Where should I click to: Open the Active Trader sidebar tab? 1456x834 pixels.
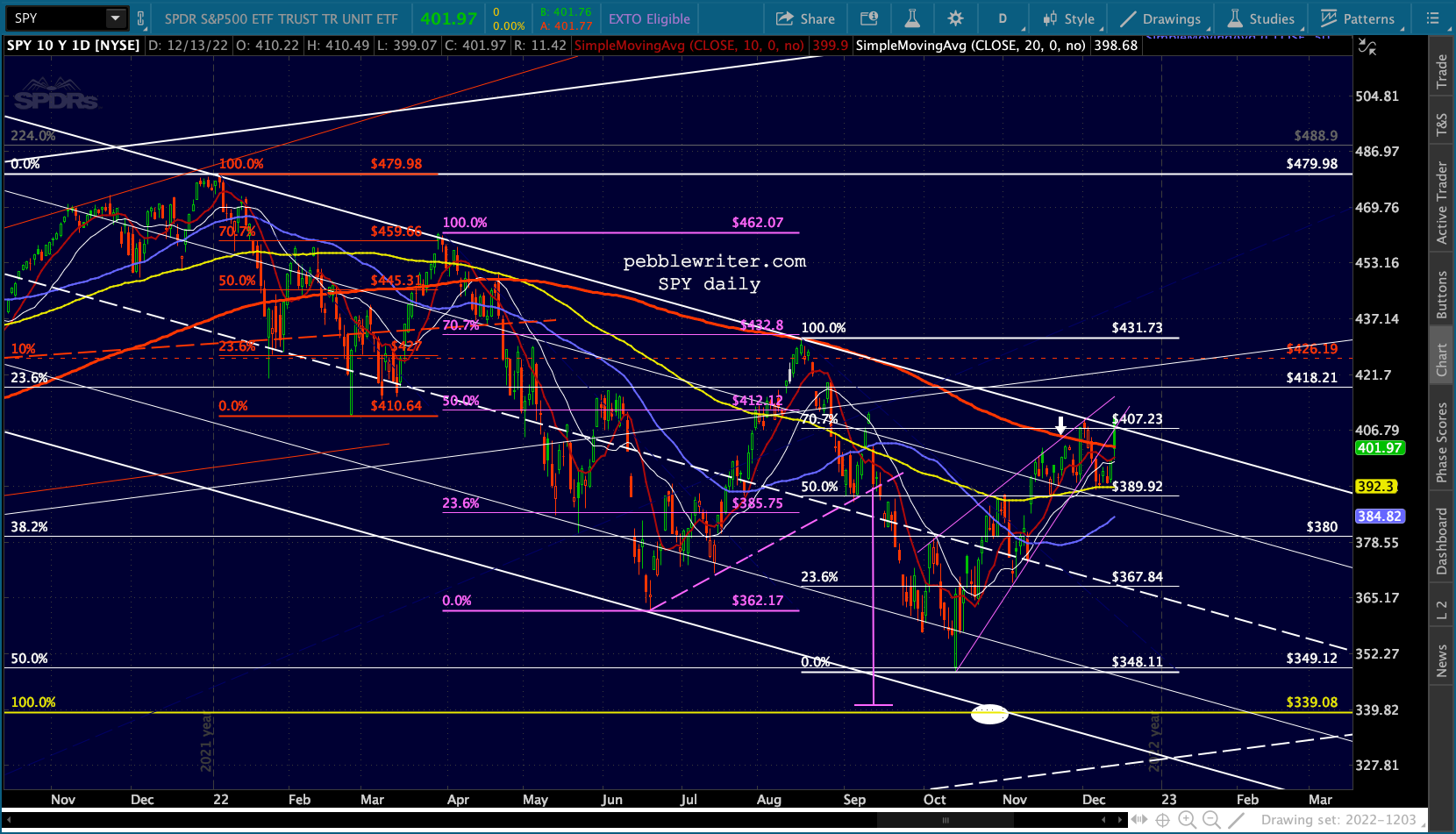point(1442,203)
